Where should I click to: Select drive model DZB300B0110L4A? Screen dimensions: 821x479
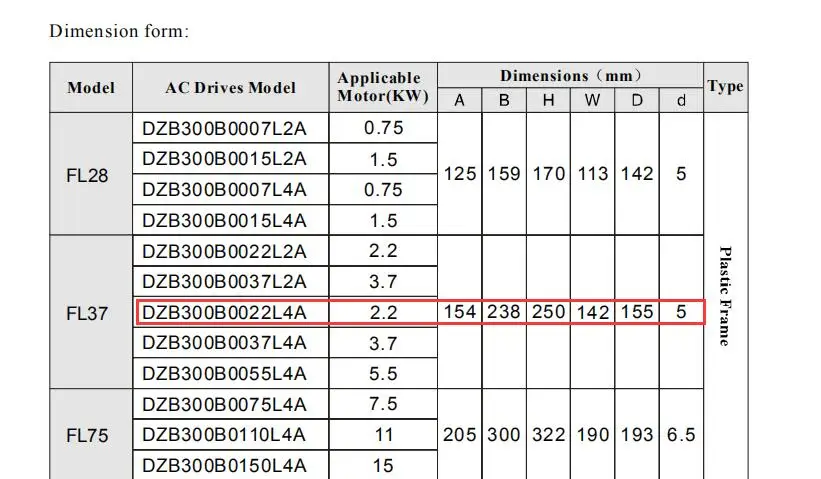coord(224,435)
